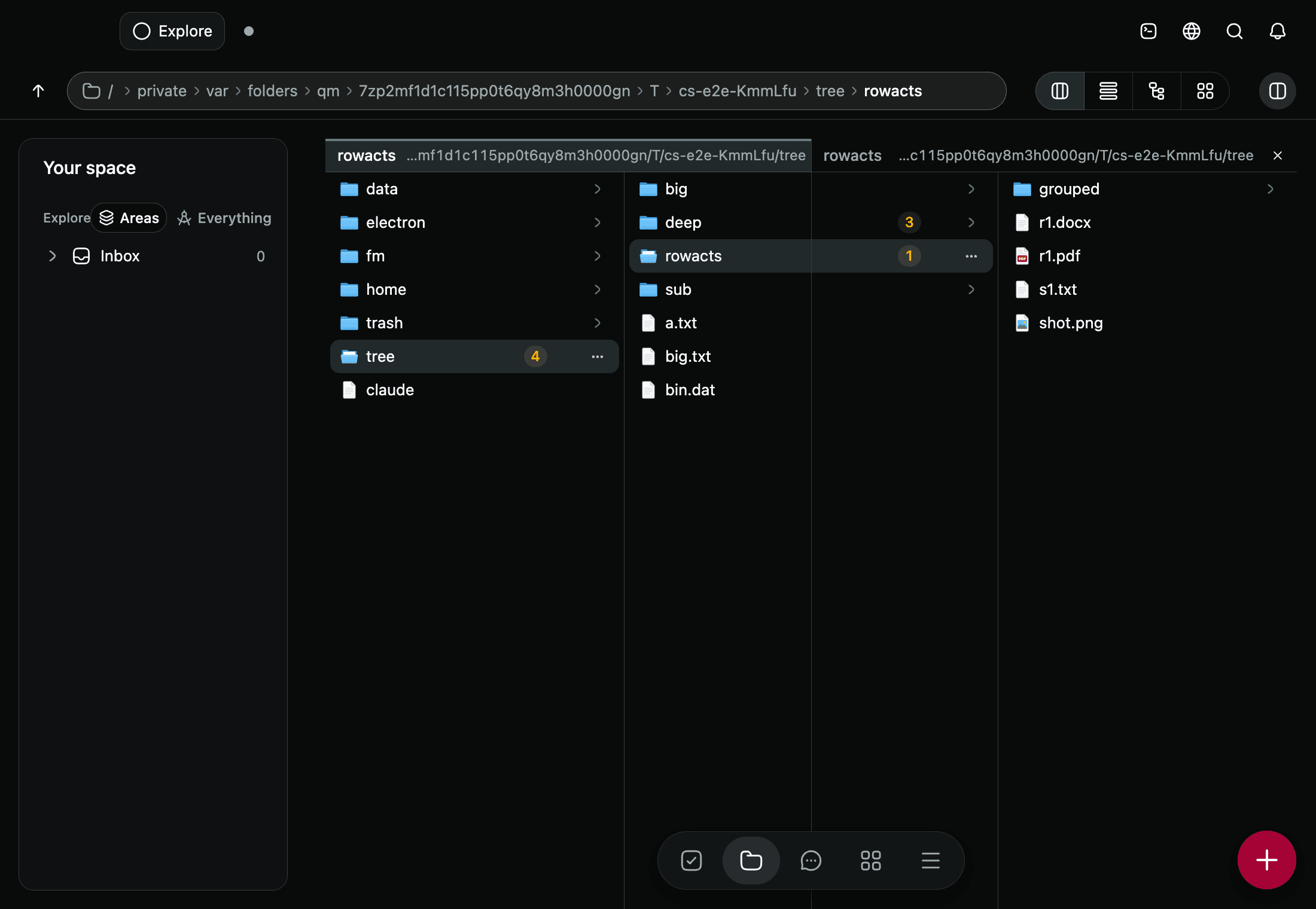Expand the fm folder chevron
This screenshot has width=1316, height=909.
[x=598, y=256]
